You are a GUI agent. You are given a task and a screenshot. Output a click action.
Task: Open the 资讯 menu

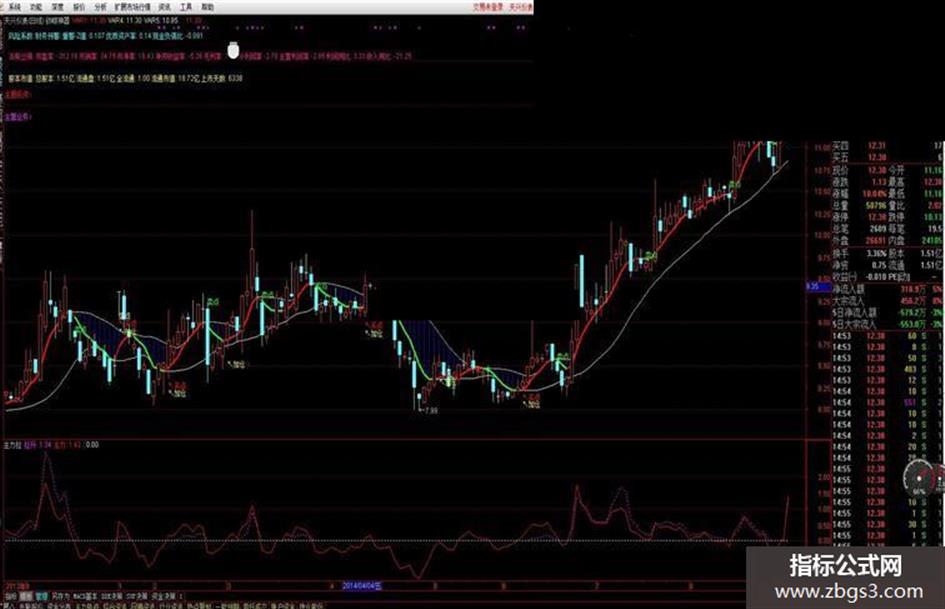tap(164, 7)
